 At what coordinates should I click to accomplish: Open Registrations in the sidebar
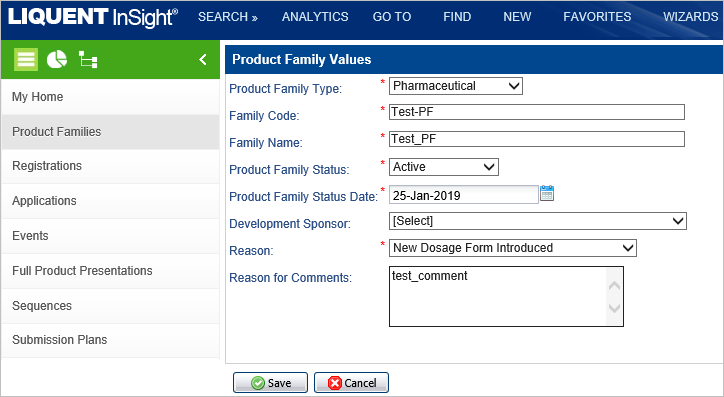110,166
